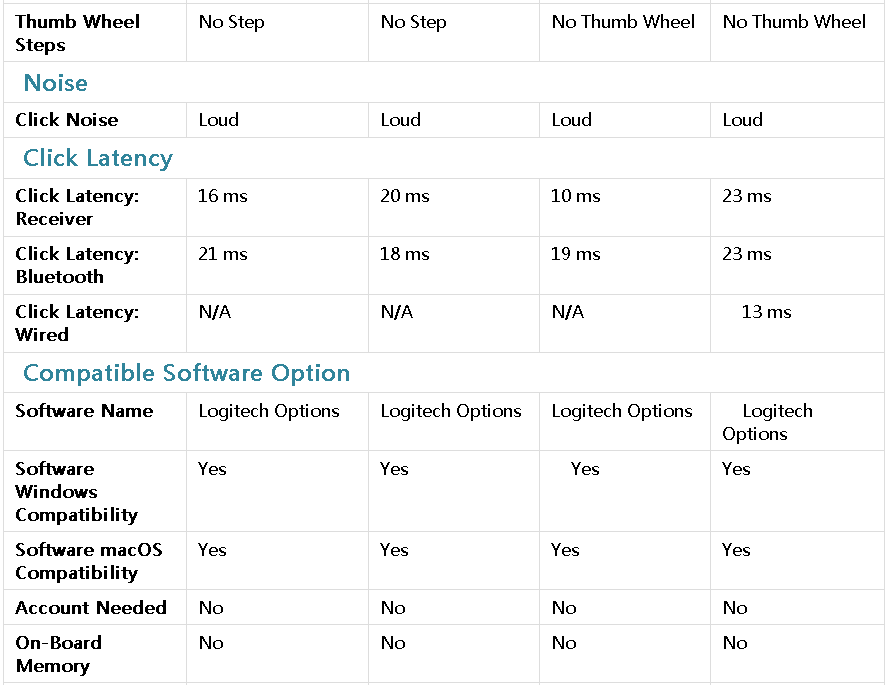The width and height of the screenshot is (887, 685).
Task: Select the Software macOS Compatibility label
Action: tap(89, 561)
